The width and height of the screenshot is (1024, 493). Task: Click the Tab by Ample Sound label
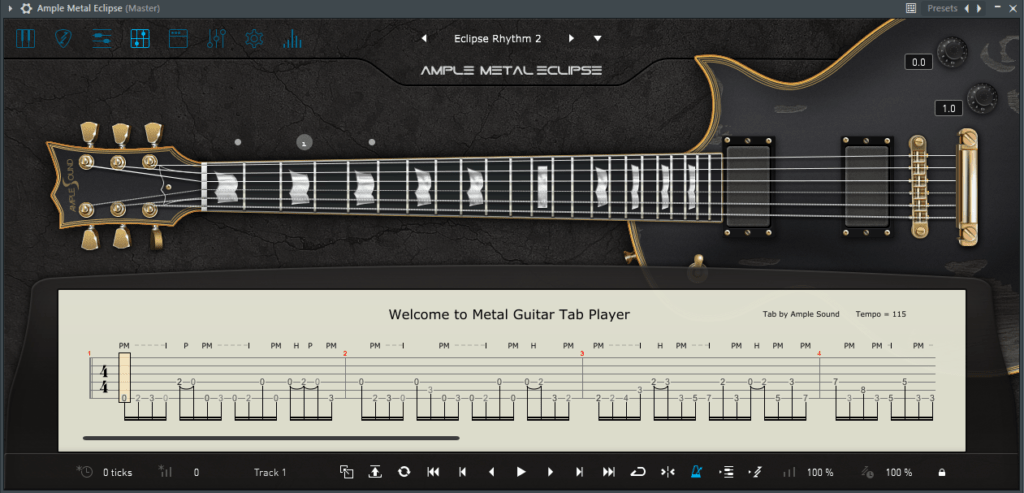click(801, 314)
